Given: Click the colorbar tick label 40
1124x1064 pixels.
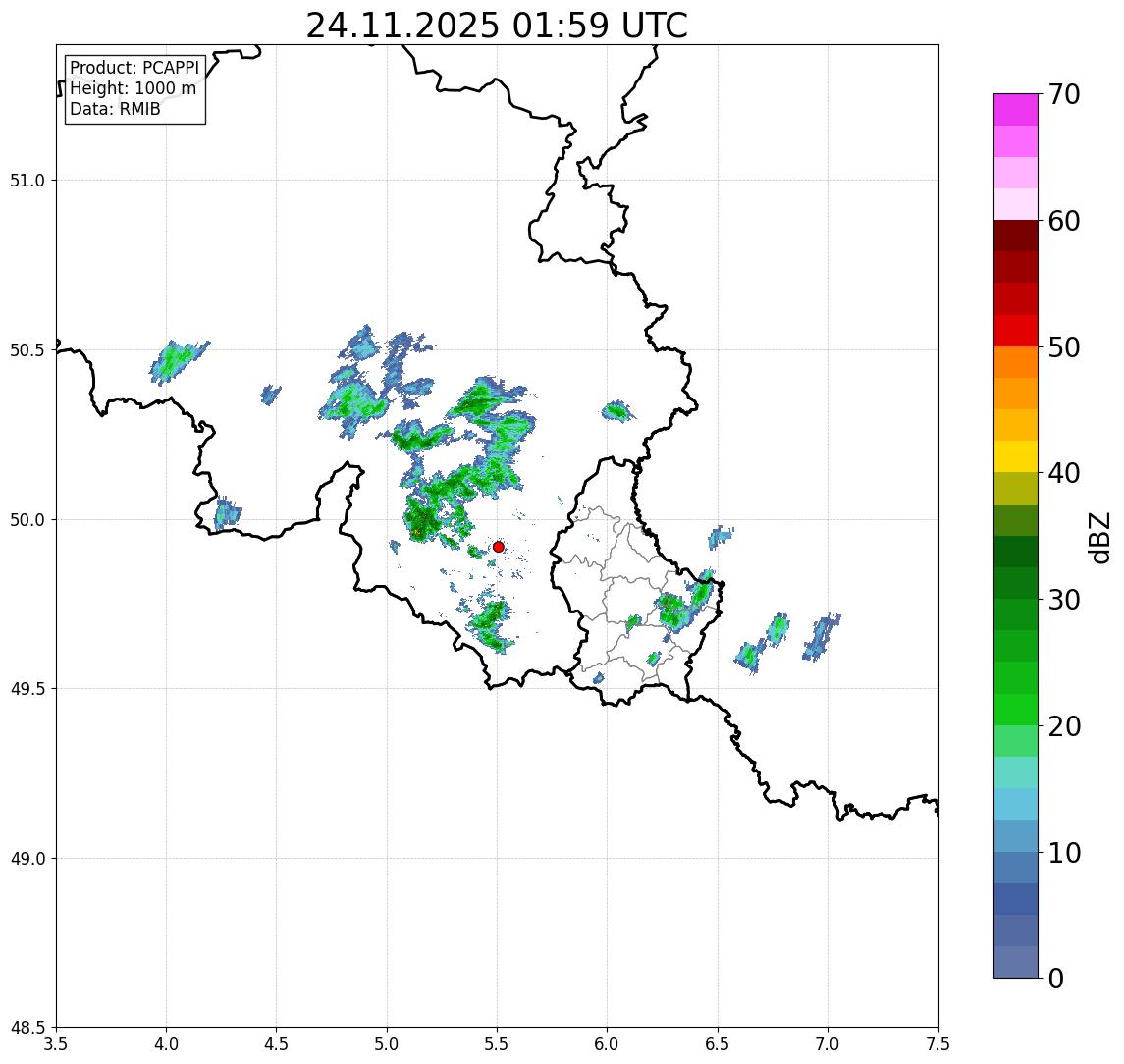Looking at the screenshot, I should [x=1064, y=473].
